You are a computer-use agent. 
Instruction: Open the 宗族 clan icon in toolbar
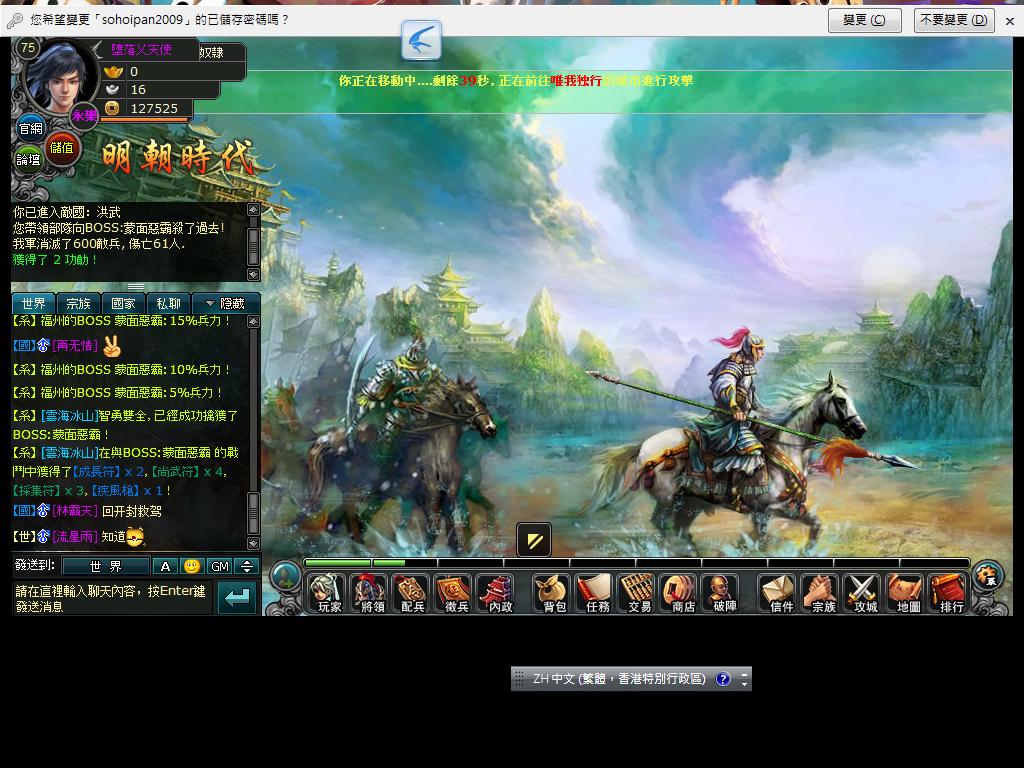[x=822, y=593]
